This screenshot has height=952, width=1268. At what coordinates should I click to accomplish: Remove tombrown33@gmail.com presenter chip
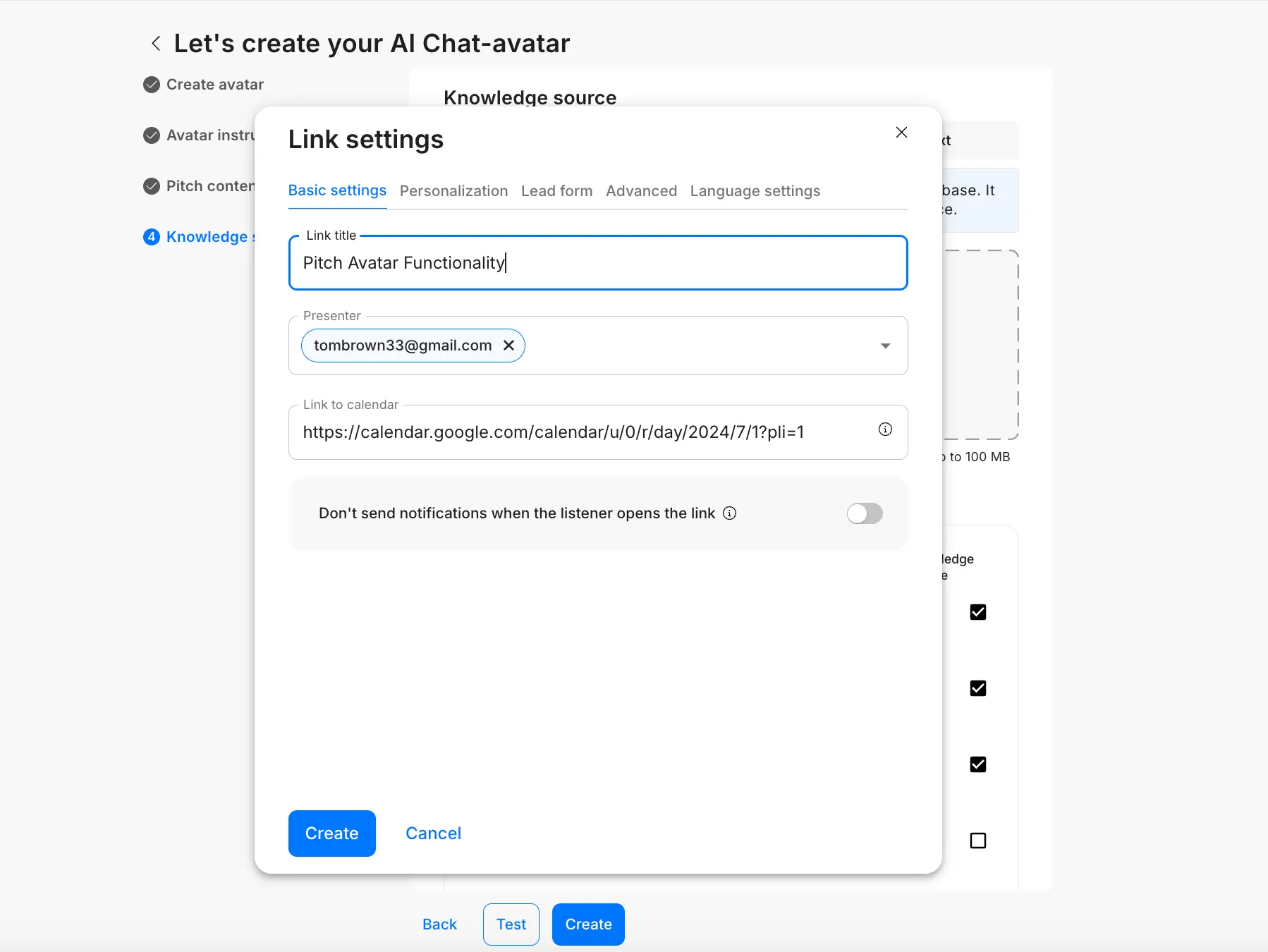509,345
